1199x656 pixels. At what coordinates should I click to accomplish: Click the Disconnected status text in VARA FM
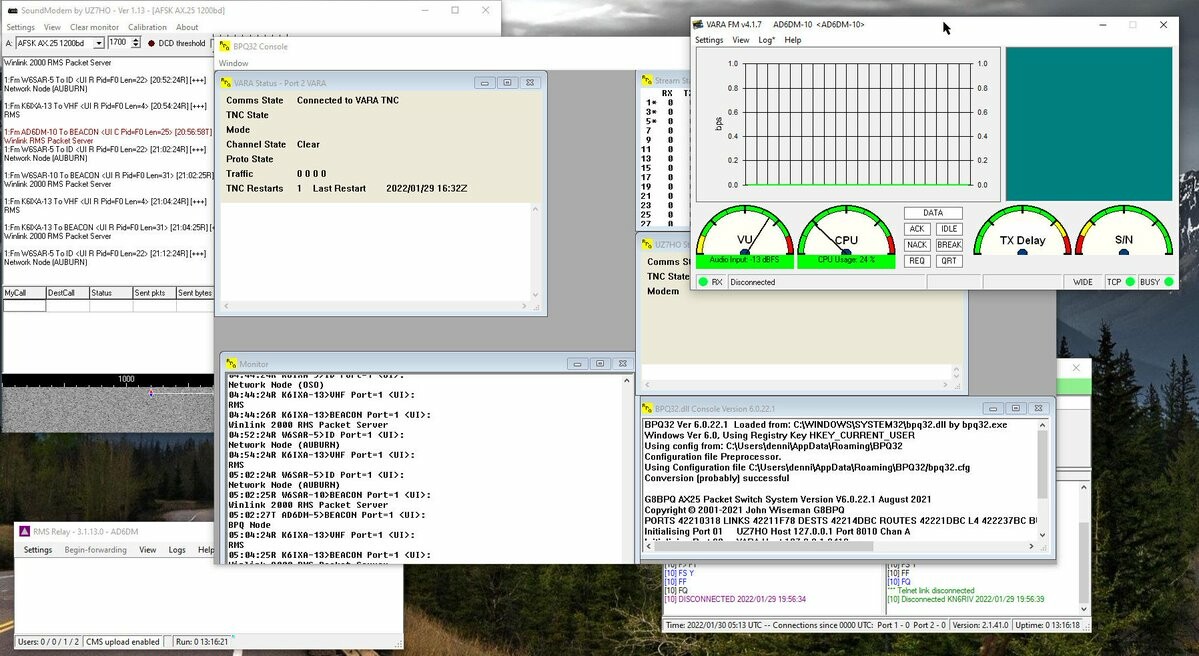752,282
